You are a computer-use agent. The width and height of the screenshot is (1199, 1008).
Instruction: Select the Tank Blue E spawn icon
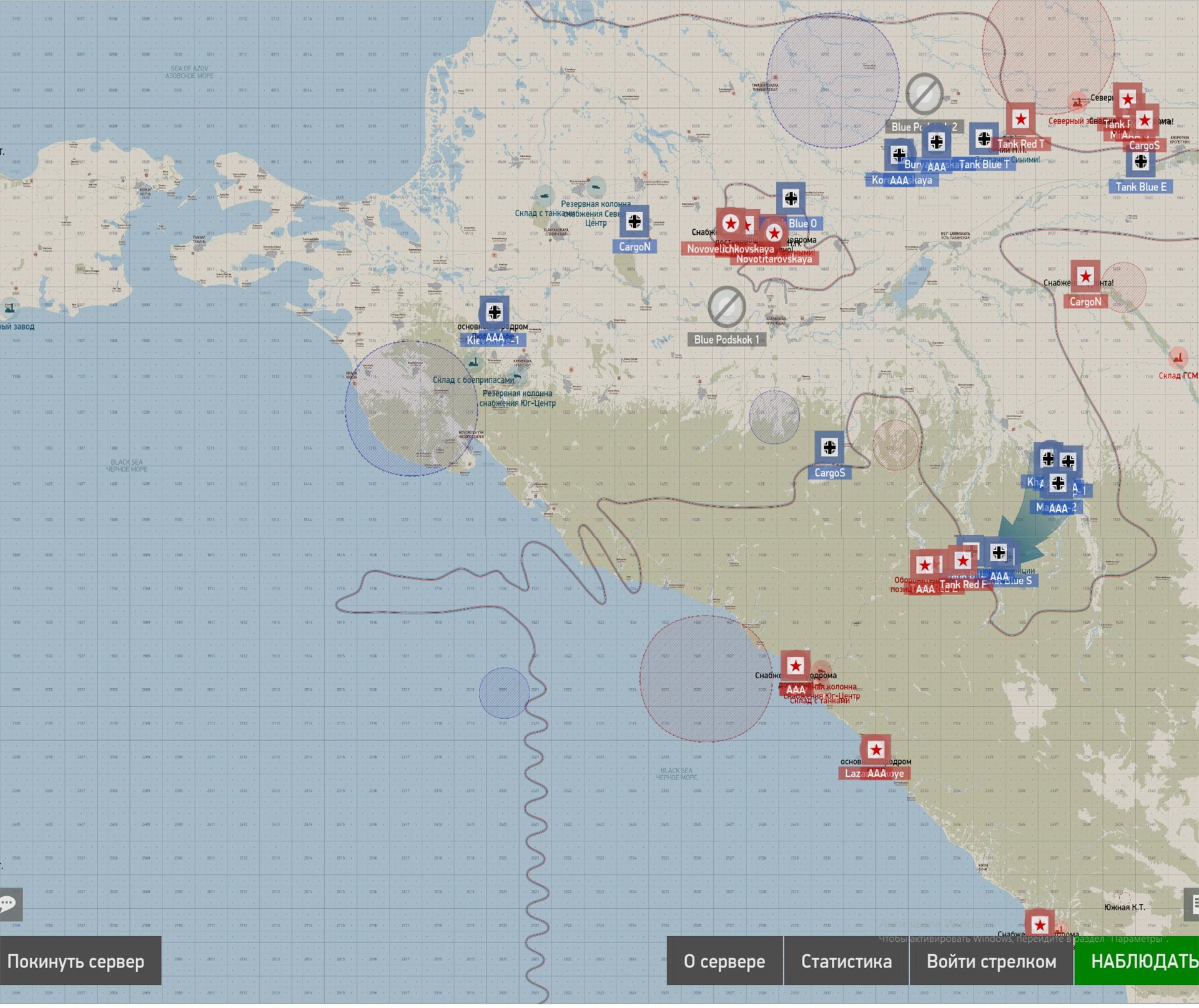tap(1140, 162)
